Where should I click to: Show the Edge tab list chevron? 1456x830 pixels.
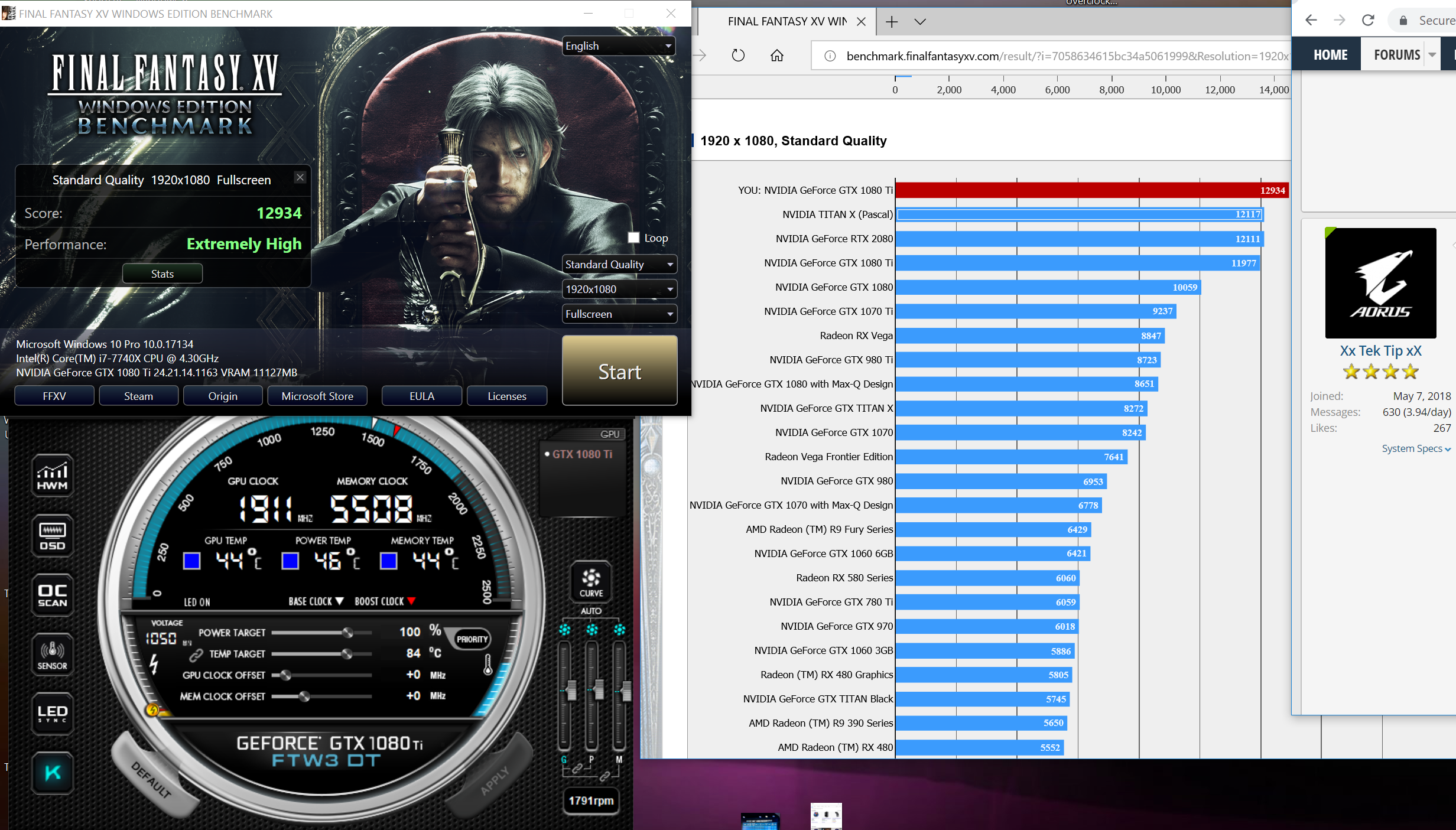click(x=920, y=22)
